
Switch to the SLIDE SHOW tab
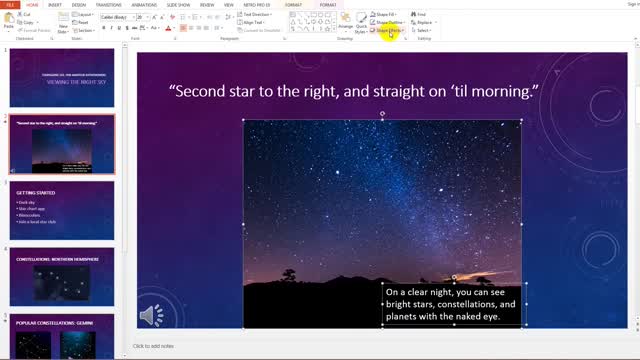(178, 5)
